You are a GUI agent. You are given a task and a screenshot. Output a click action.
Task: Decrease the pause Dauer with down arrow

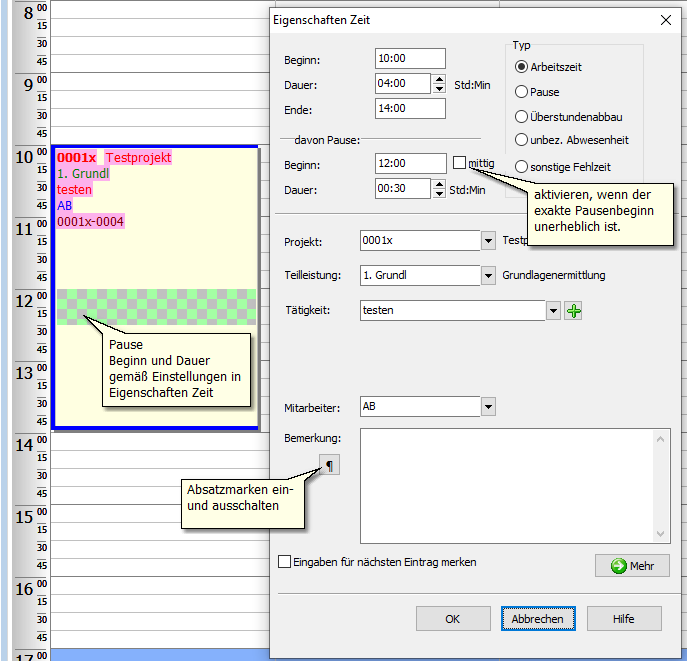click(439, 193)
